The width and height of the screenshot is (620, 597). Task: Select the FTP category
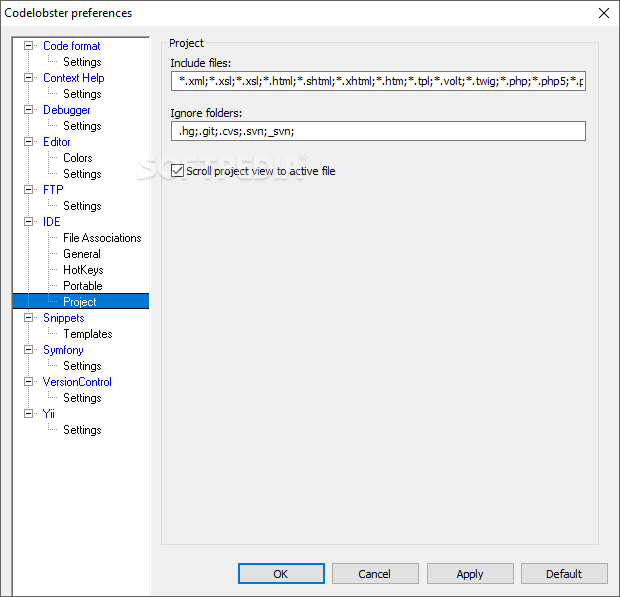[53, 190]
